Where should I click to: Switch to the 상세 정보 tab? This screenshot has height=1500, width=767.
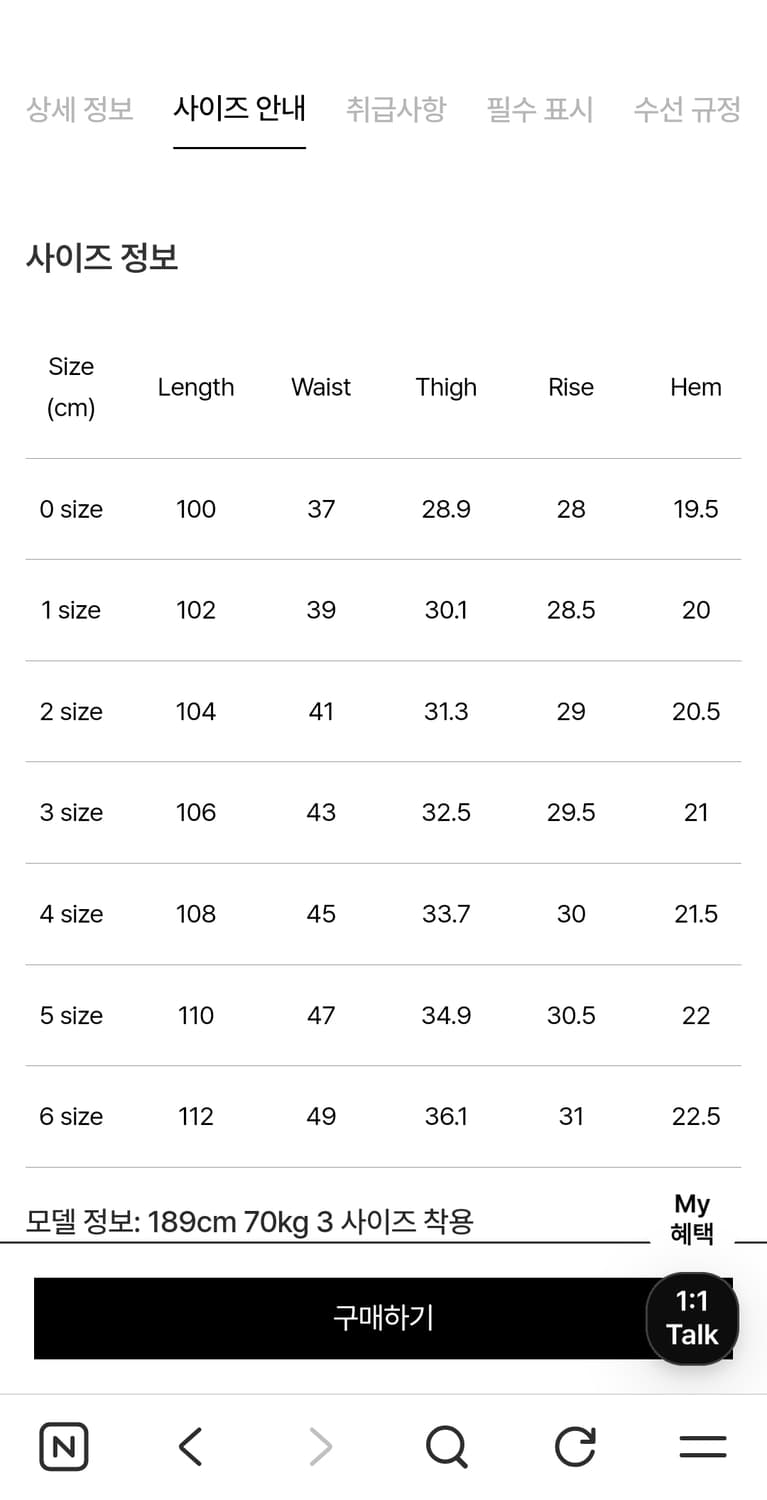(x=80, y=109)
